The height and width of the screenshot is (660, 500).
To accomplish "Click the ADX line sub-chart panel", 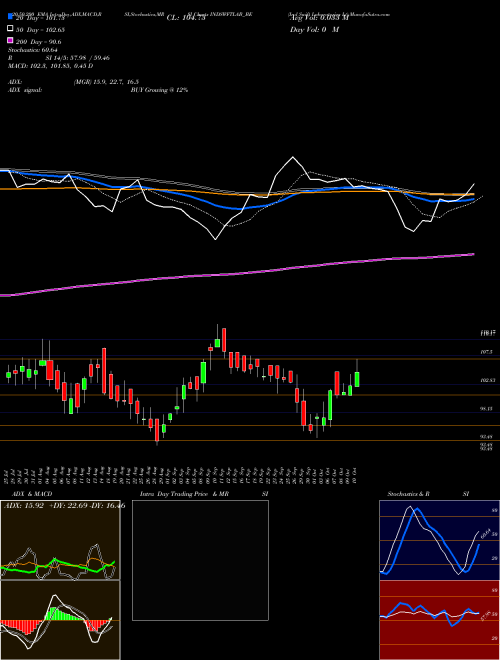I will tap(60, 540).
